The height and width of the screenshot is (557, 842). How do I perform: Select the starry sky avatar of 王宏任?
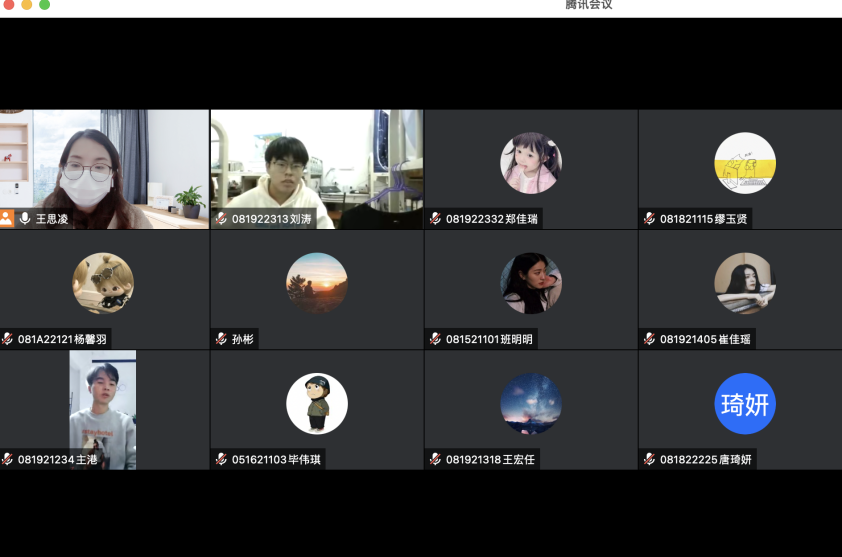point(531,404)
